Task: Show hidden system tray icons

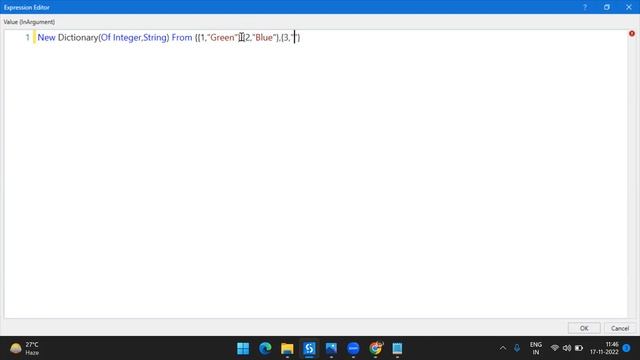Action: click(x=503, y=348)
